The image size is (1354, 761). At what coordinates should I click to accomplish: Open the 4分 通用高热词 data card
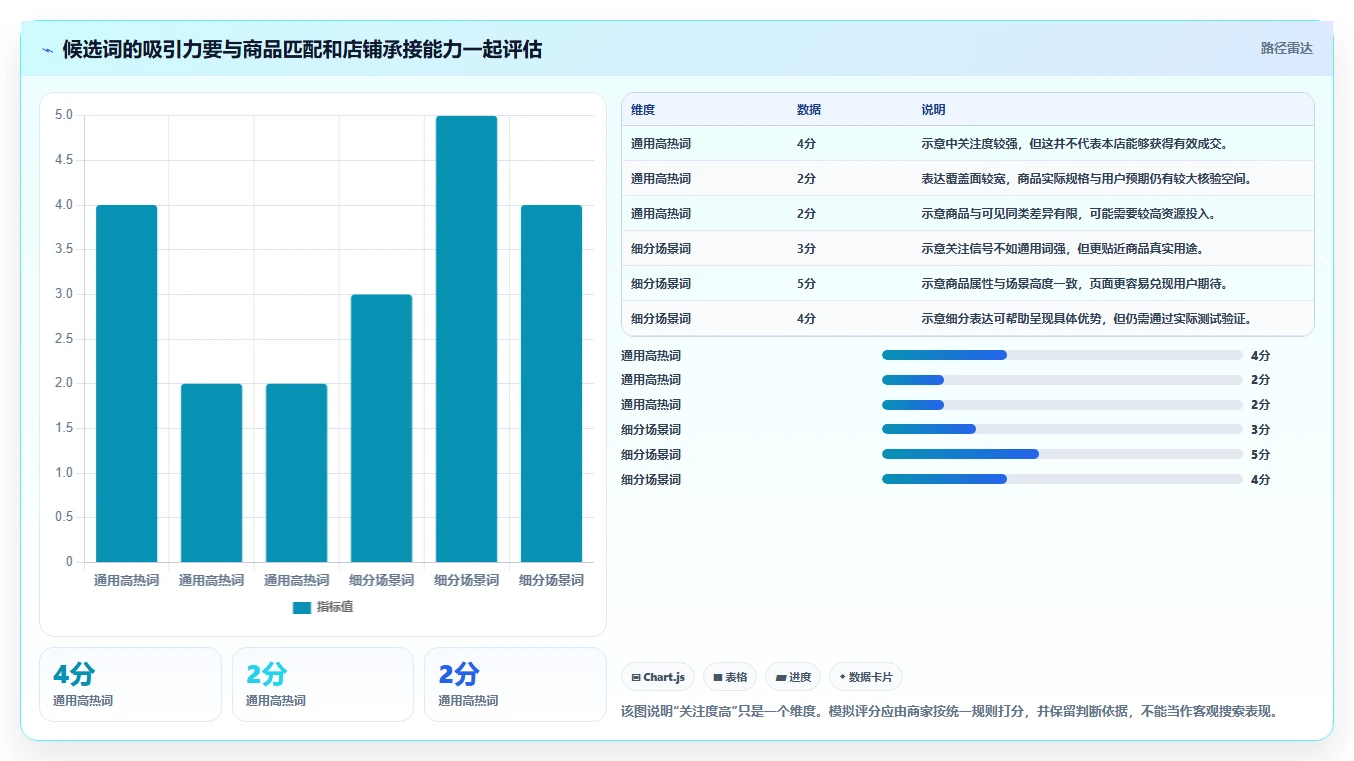(x=130, y=684)
